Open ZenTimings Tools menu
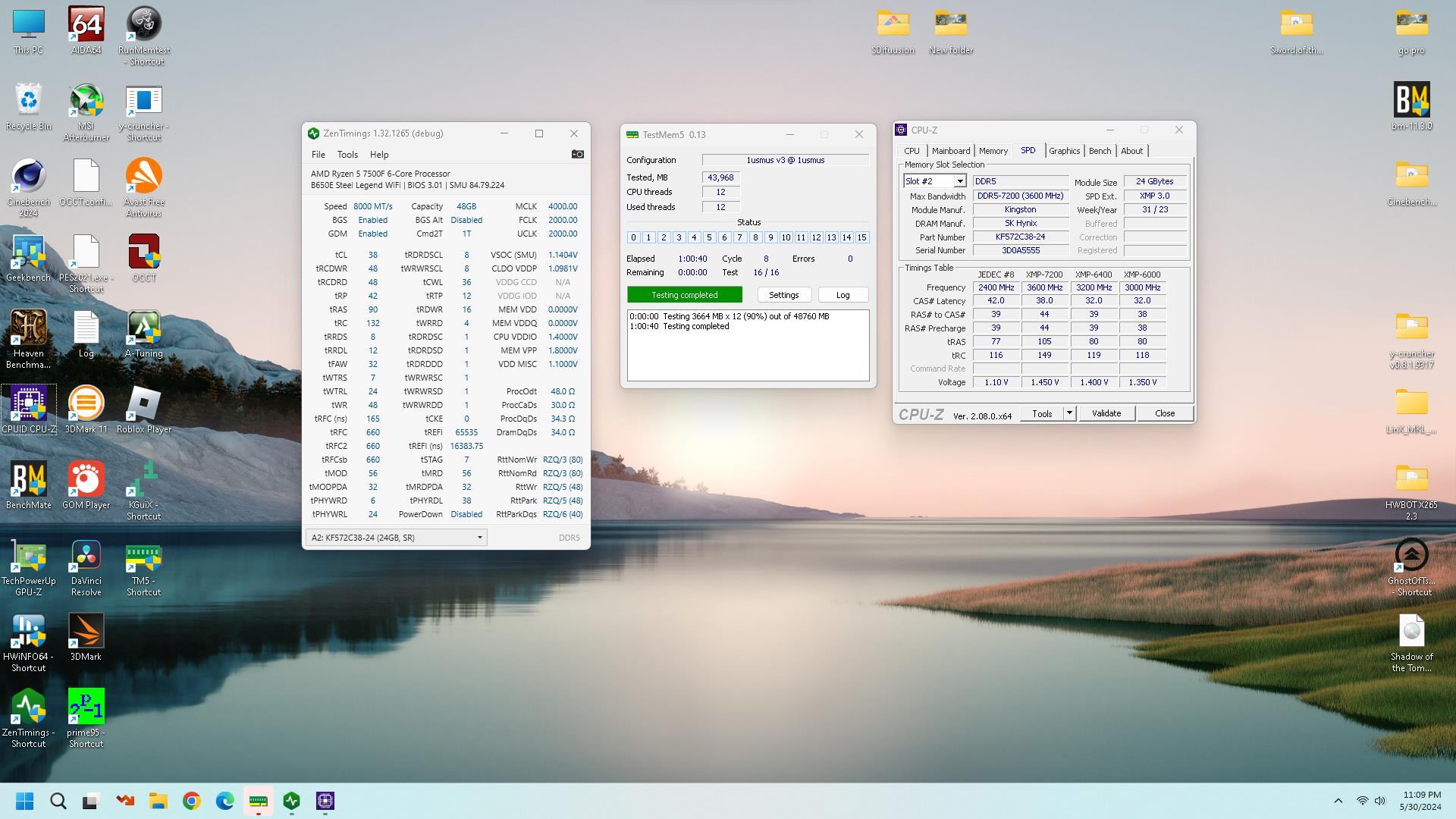 click(347, 154)
